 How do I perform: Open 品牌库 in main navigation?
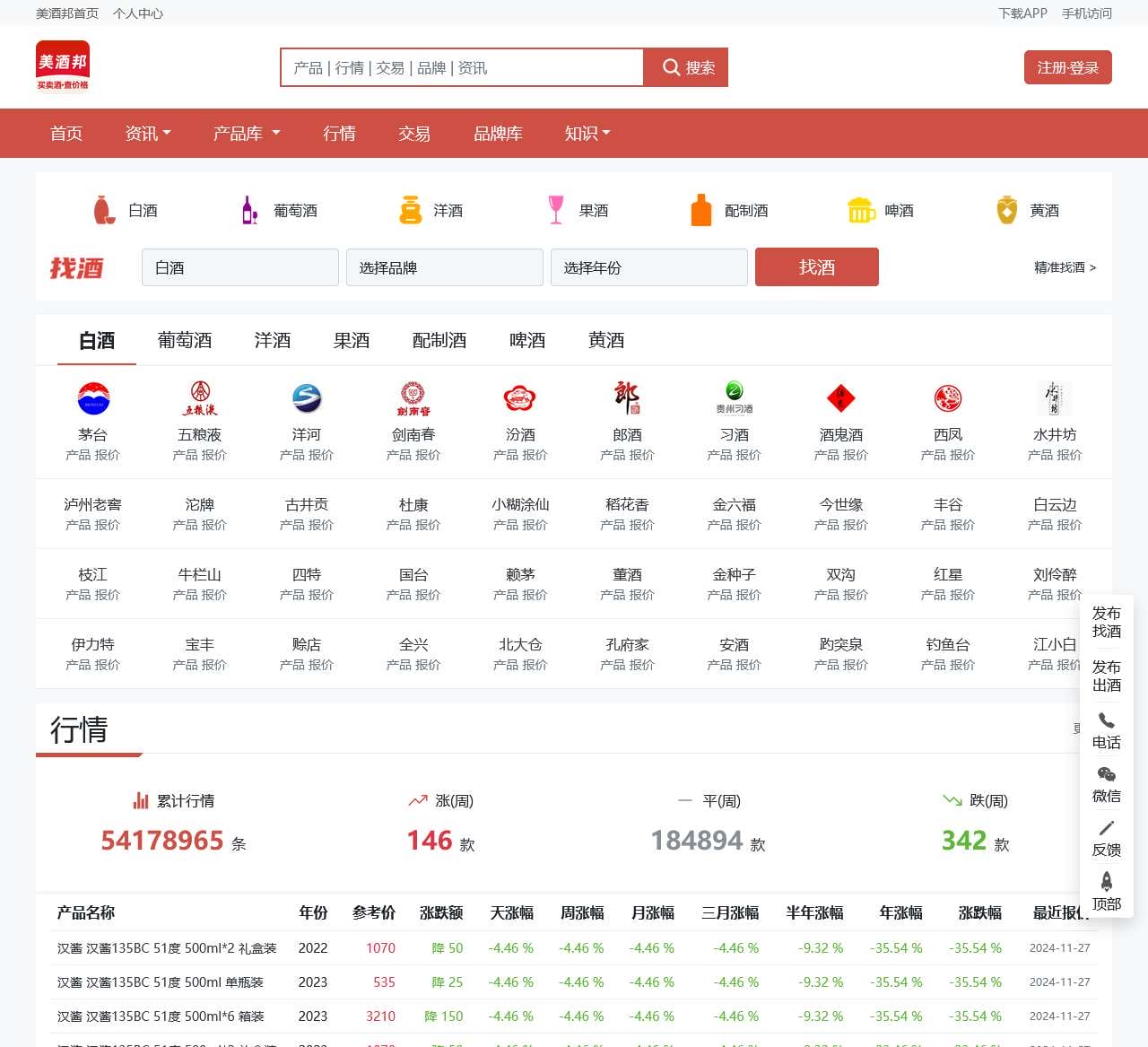498,134
